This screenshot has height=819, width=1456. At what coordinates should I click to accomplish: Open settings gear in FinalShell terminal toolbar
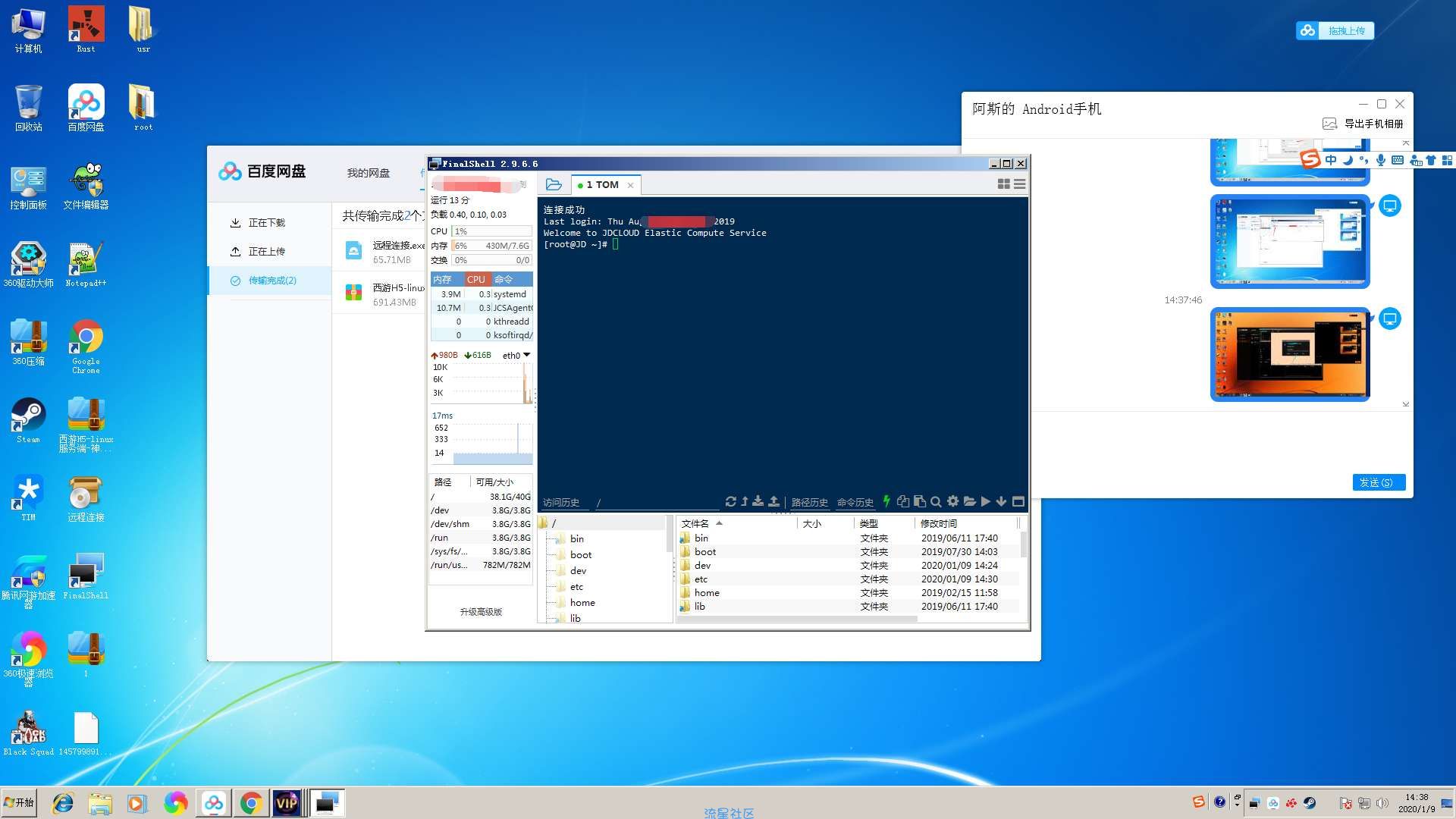[x=953, y=501]
